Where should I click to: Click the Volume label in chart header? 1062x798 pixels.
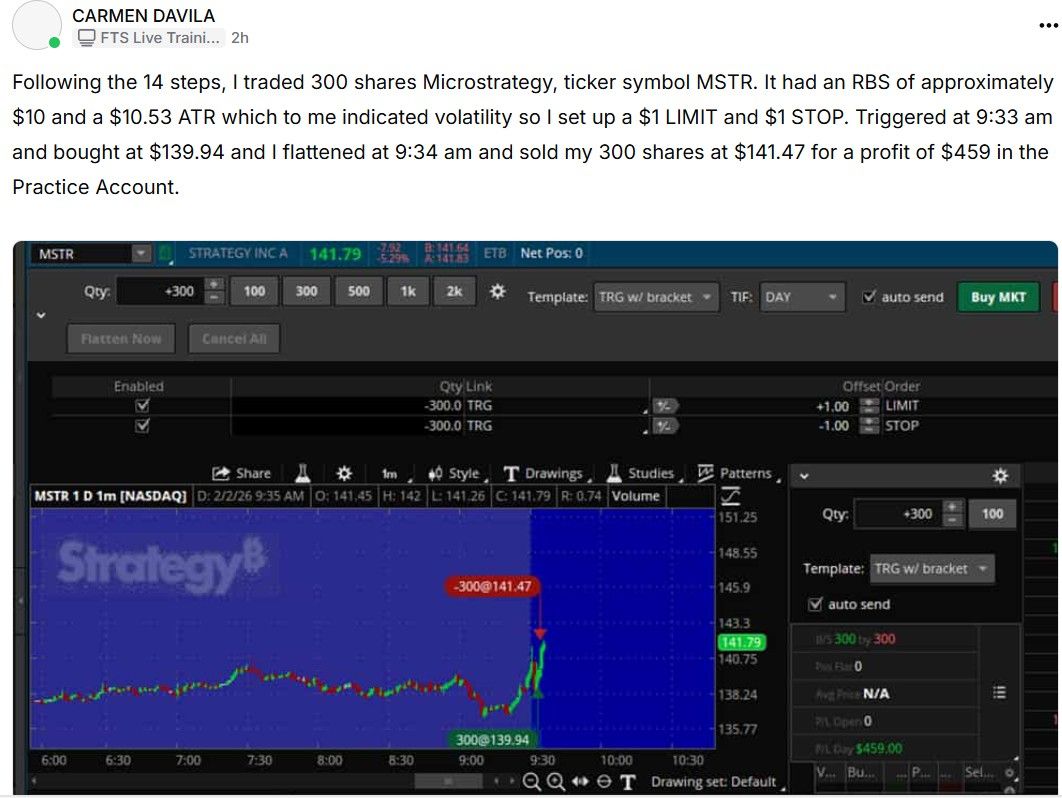tap(635, 496)
